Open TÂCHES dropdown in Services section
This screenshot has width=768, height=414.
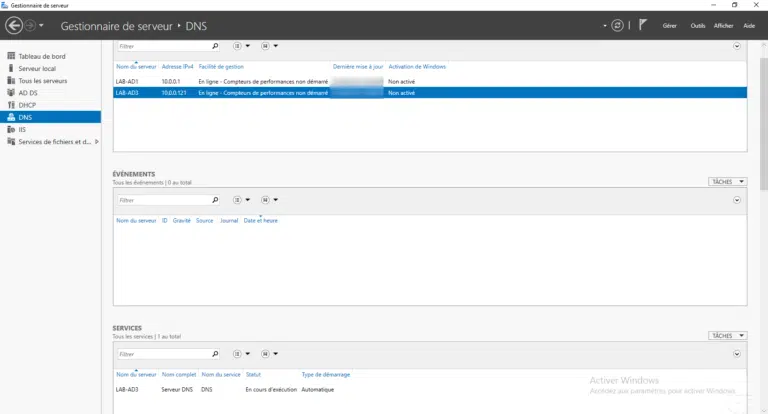[727, 336]
